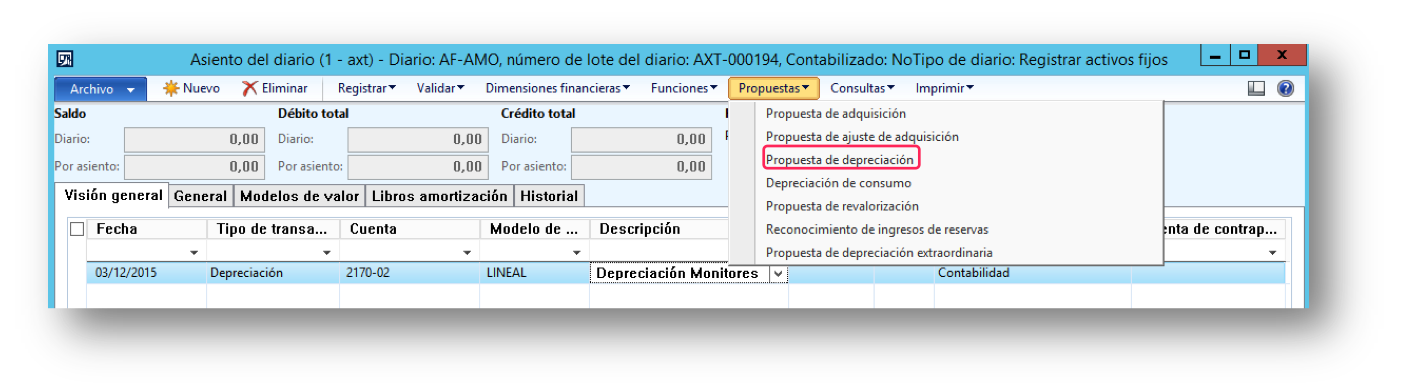Sort by the Cuenta column header
The image size is (1412, 388).
point(410,229)
